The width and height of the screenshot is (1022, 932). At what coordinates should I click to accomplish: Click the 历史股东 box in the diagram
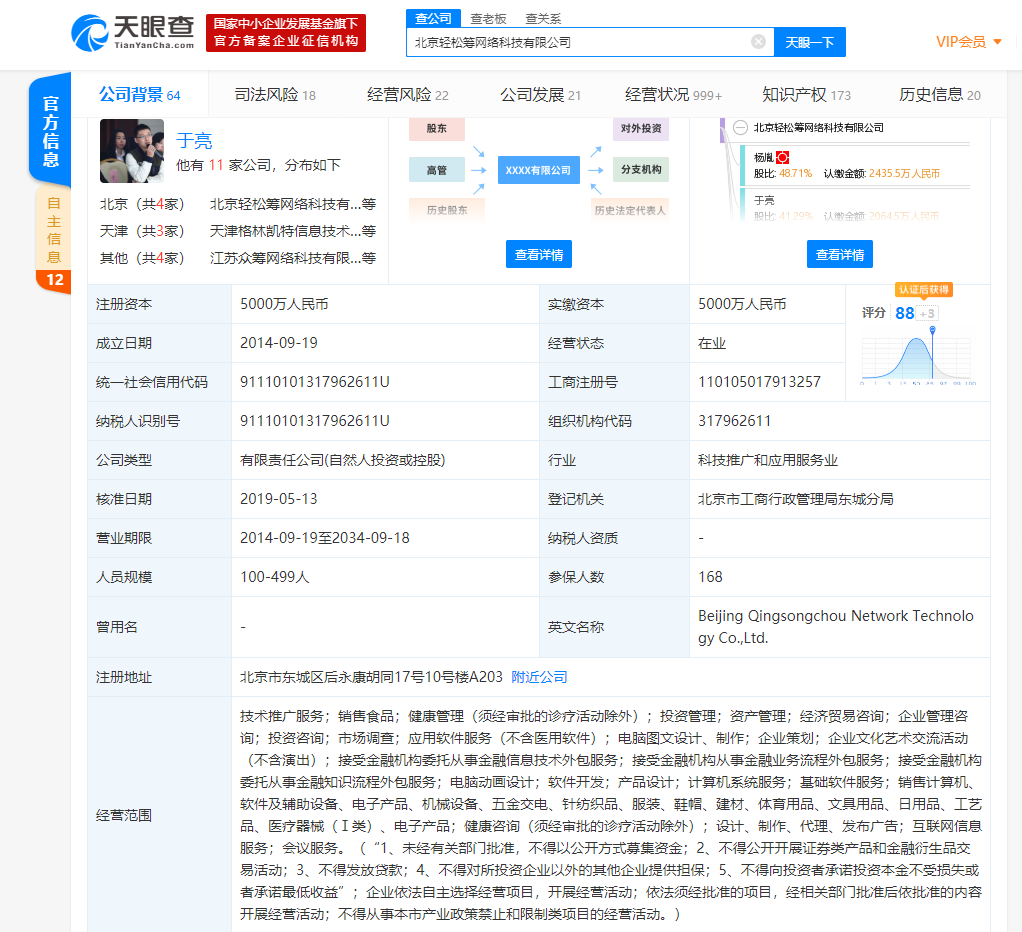(x=447, y=210)
